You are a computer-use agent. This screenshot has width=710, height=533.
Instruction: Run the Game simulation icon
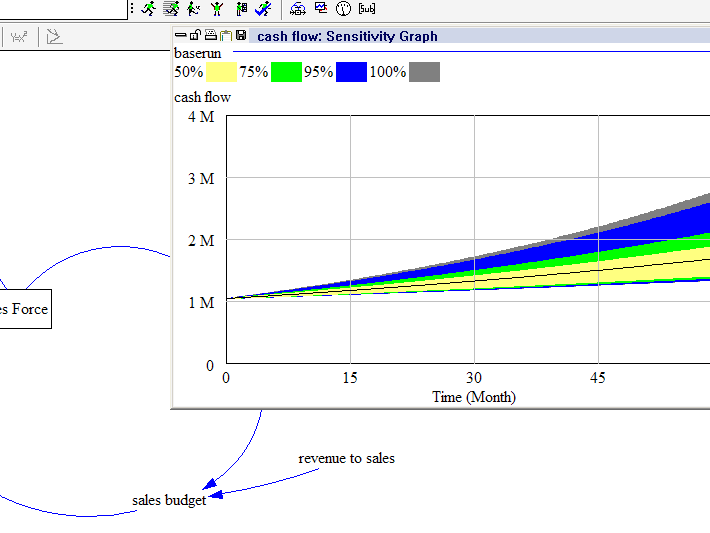(193, 9)
